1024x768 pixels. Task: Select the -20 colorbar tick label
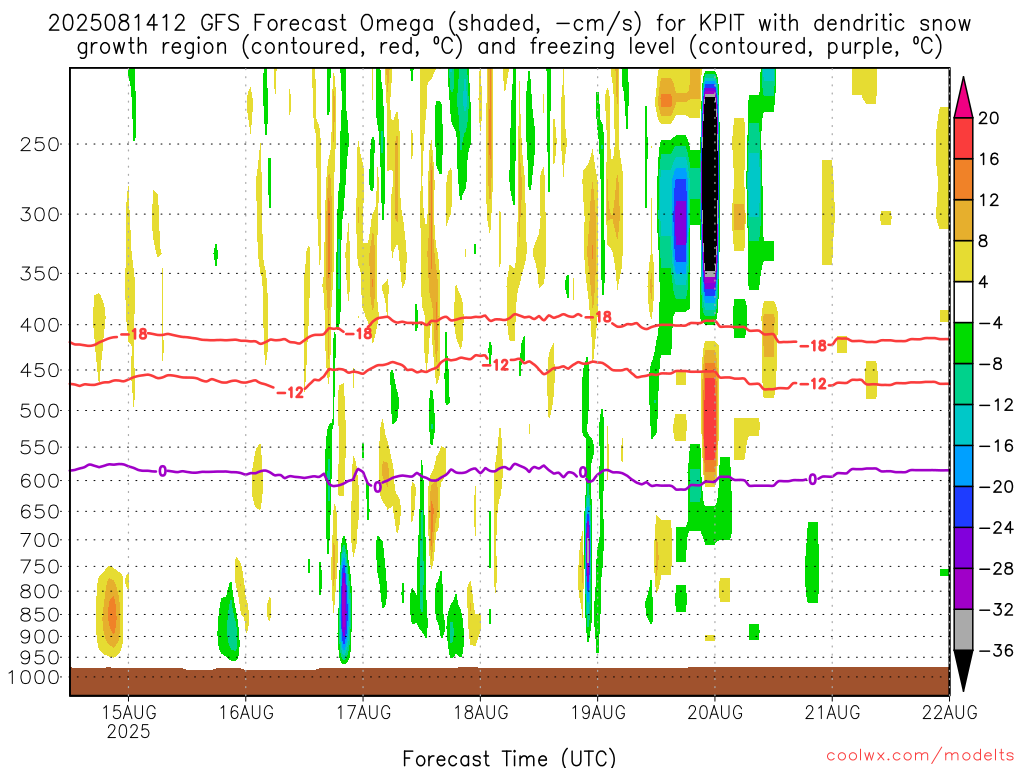(996, 487)
